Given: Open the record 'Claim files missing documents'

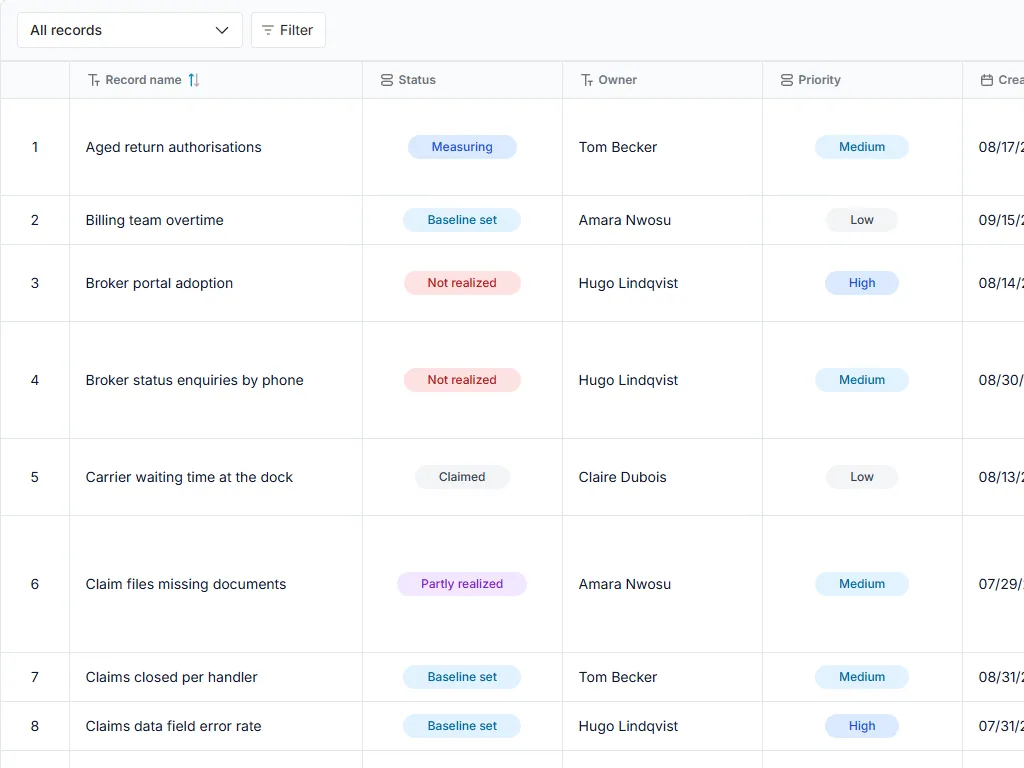Looking at the screenshot, I should click(x=186, y=584).
